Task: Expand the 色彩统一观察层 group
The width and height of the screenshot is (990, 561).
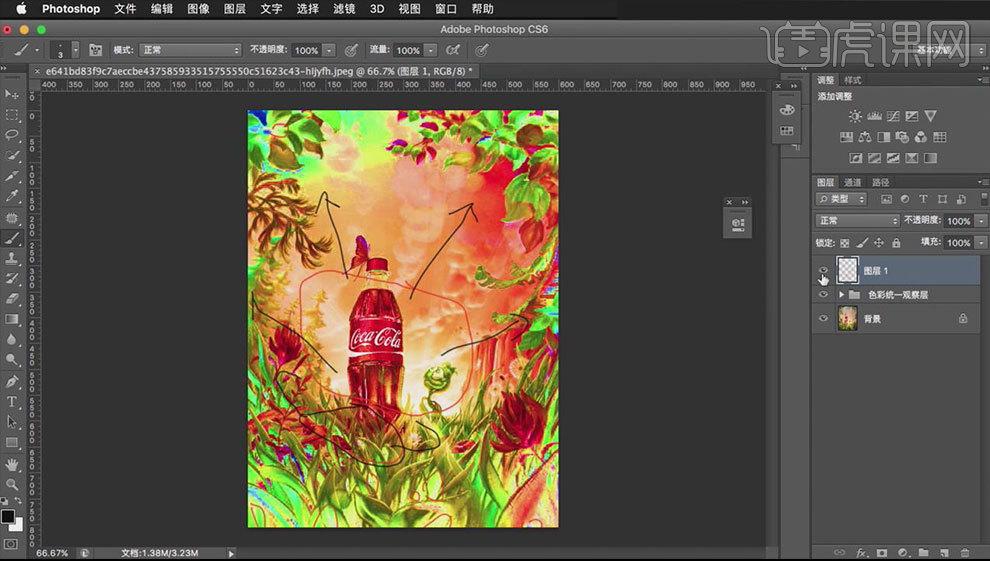Action: click(x=841, y=295)
